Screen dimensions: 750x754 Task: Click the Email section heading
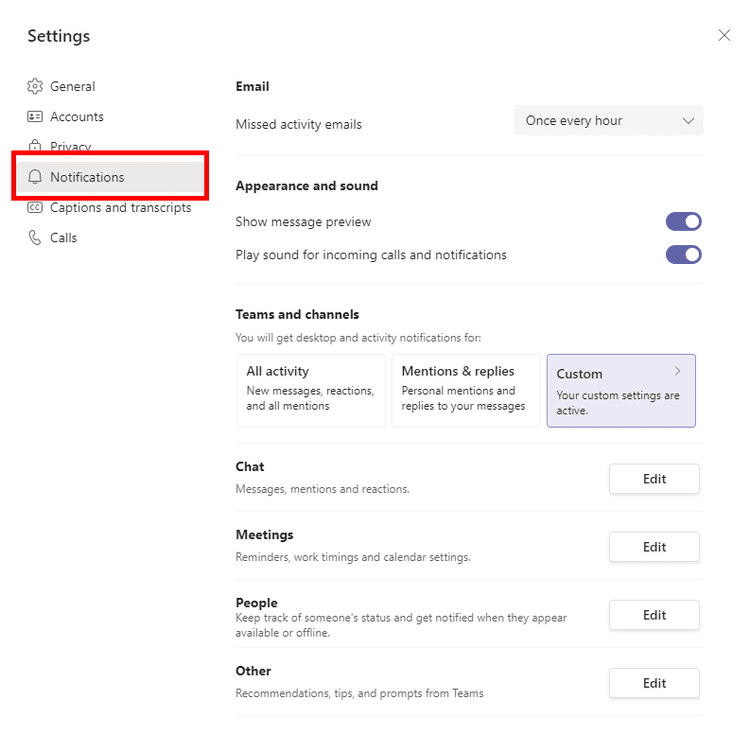pos(252,87)
